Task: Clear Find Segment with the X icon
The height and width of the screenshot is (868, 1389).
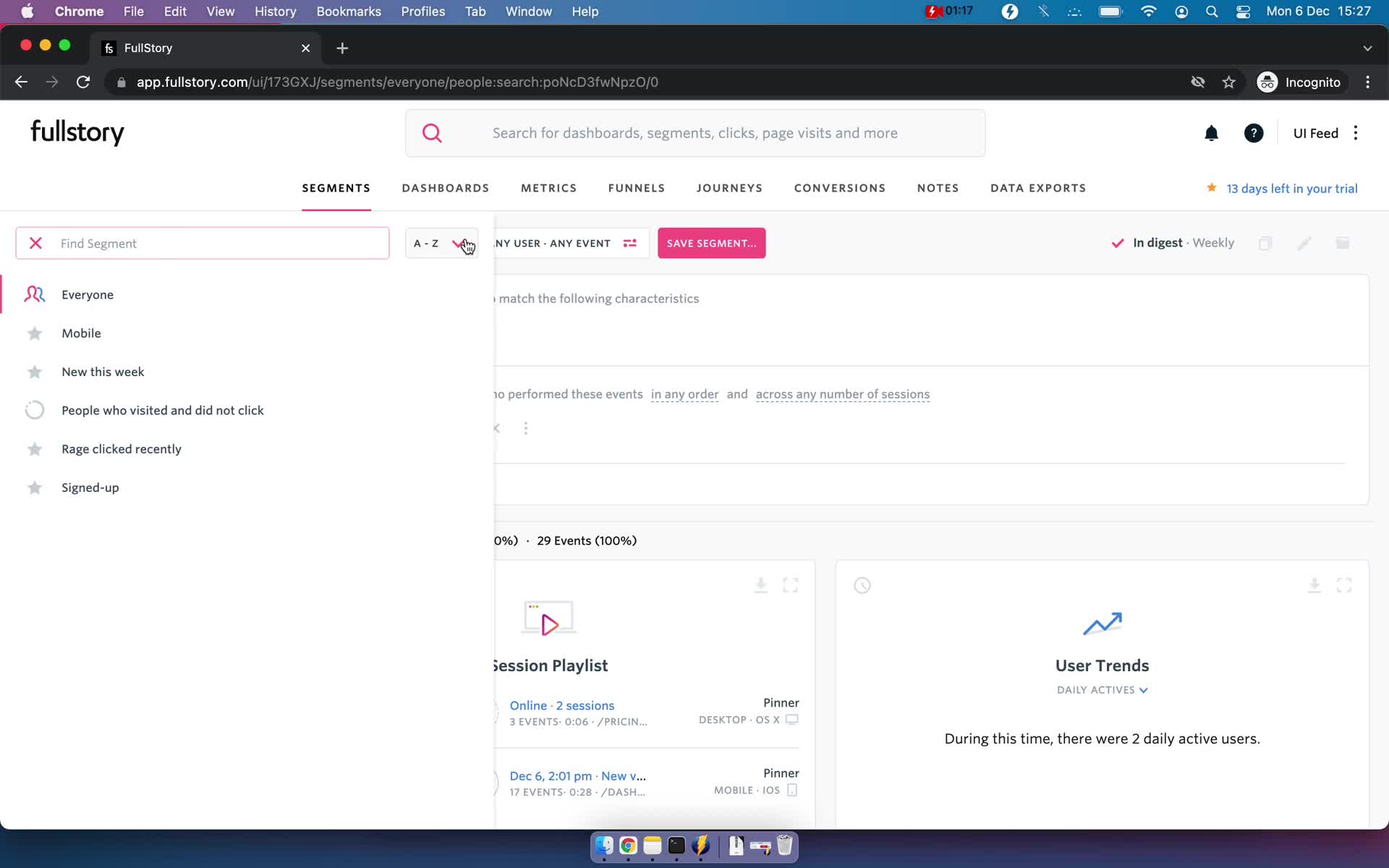Action: click(x=35, y=243)
